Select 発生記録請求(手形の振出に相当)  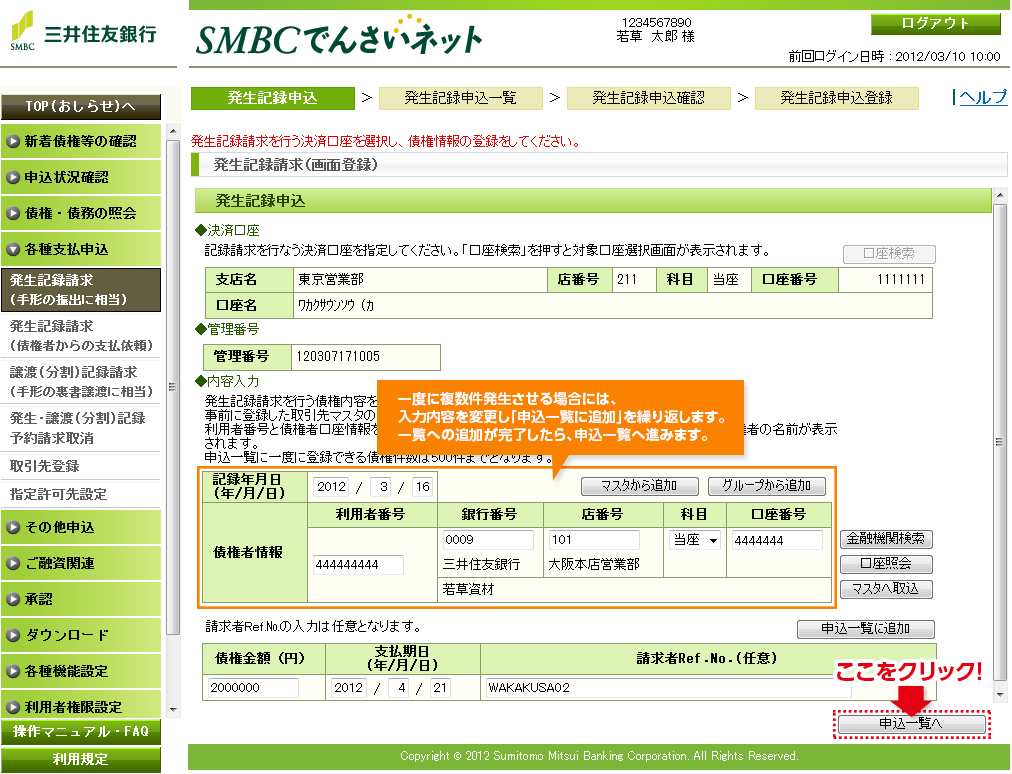click(81, 290)
